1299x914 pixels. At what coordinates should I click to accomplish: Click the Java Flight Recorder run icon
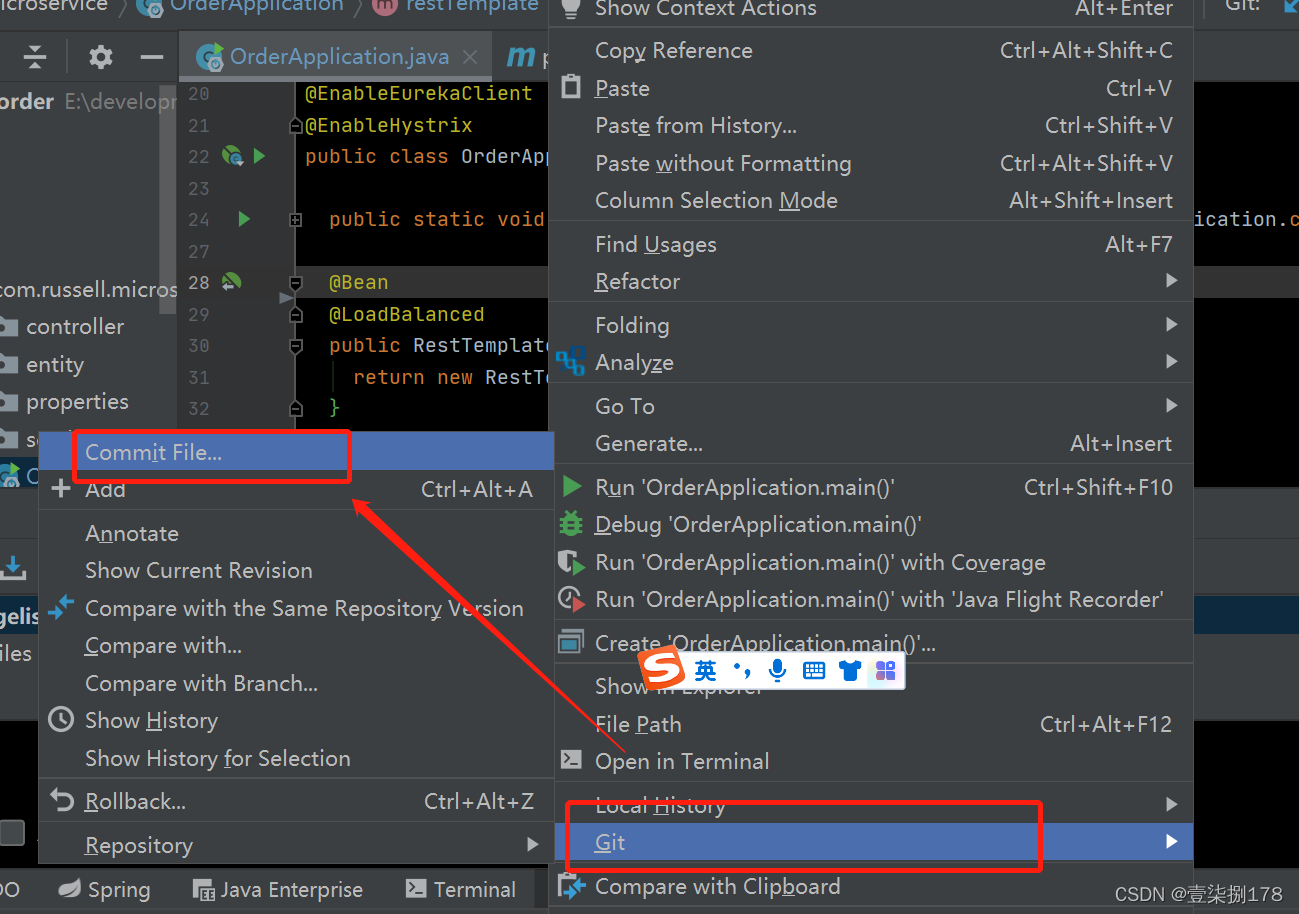[571, 599]
